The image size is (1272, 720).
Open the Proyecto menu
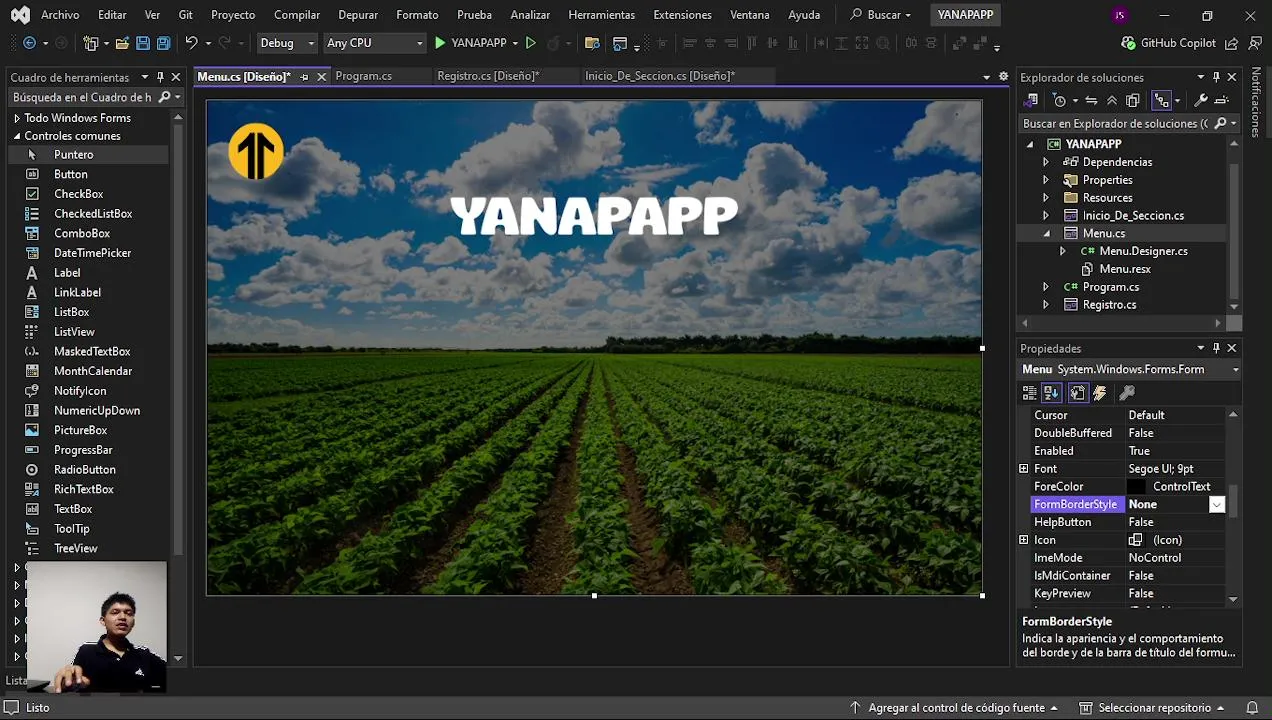(x=233, y=15)
